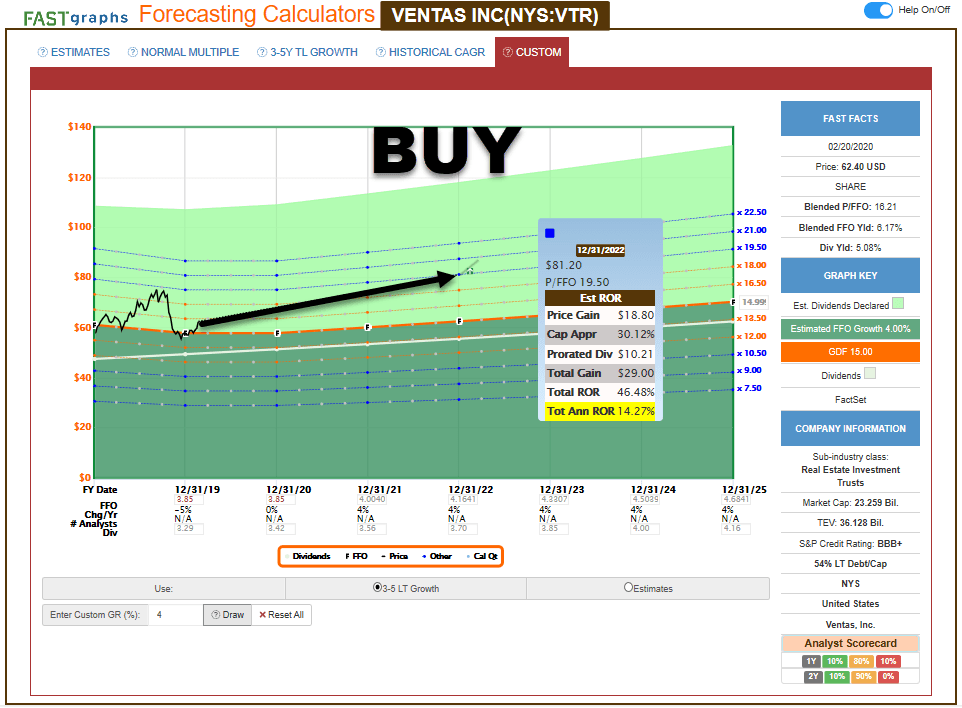Click the help icon beside ESTIMATES
This screenshot has width=962, height=708.
coord(43,52)
